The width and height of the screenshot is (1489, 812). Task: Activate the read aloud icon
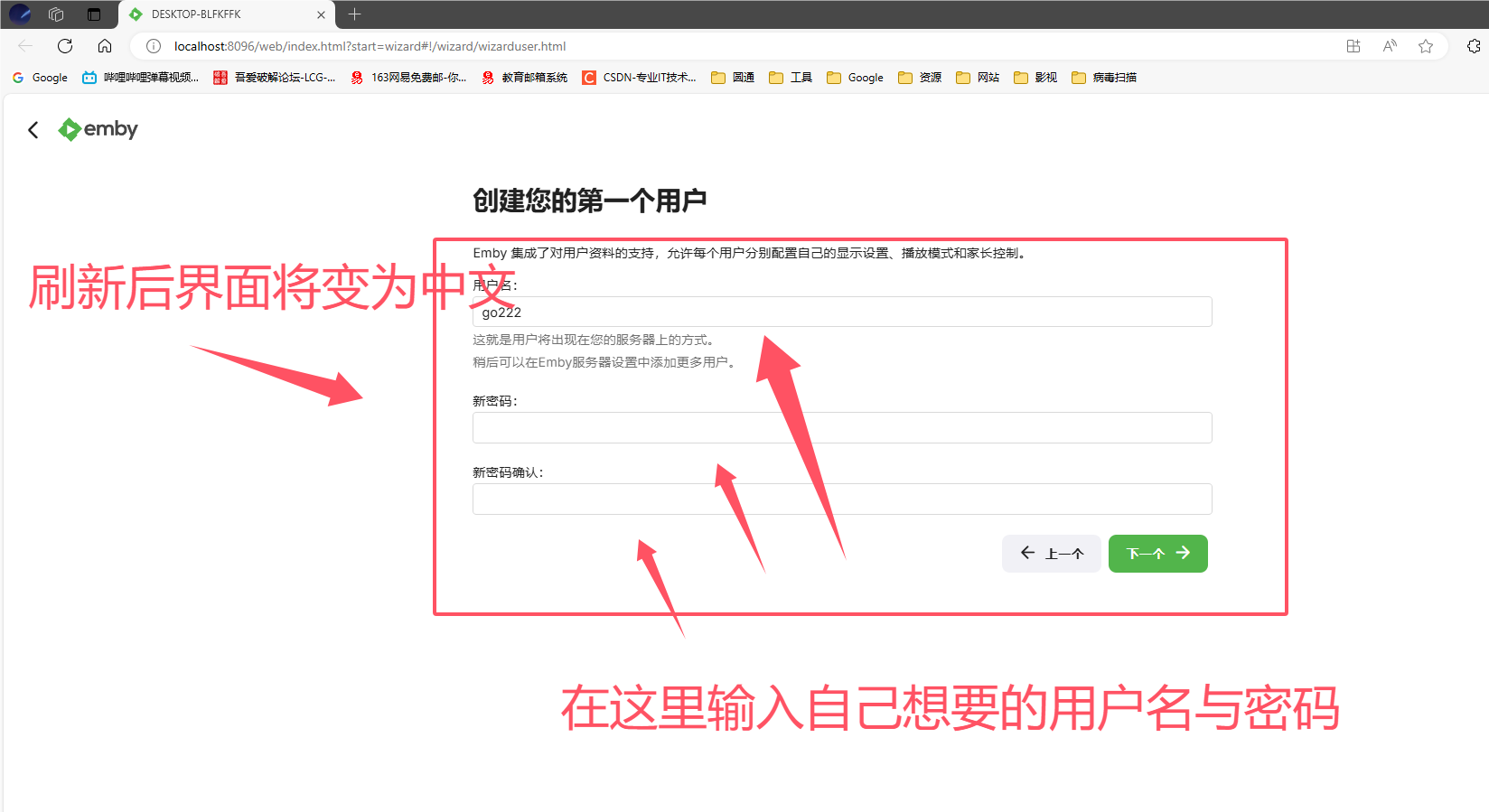(x=1390, y=46)
